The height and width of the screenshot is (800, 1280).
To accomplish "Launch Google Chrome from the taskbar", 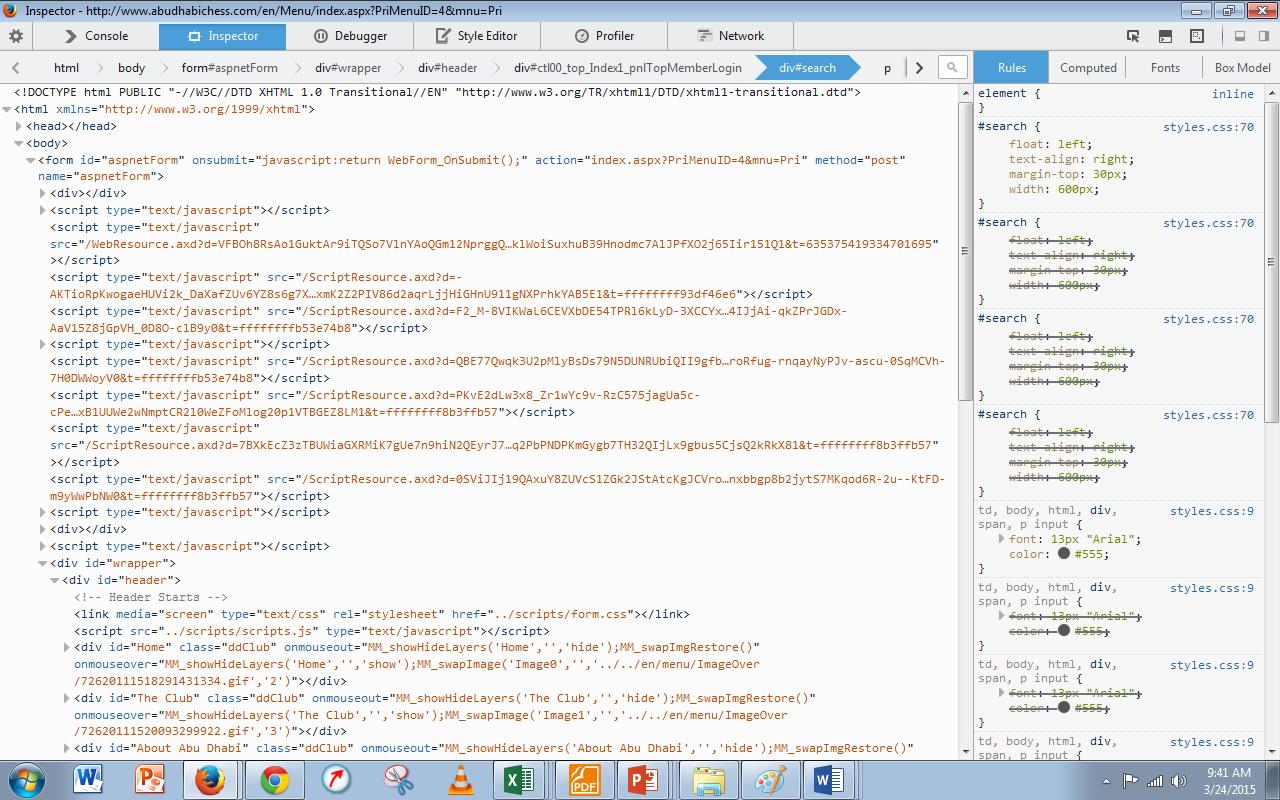I will tap(275, 780).
